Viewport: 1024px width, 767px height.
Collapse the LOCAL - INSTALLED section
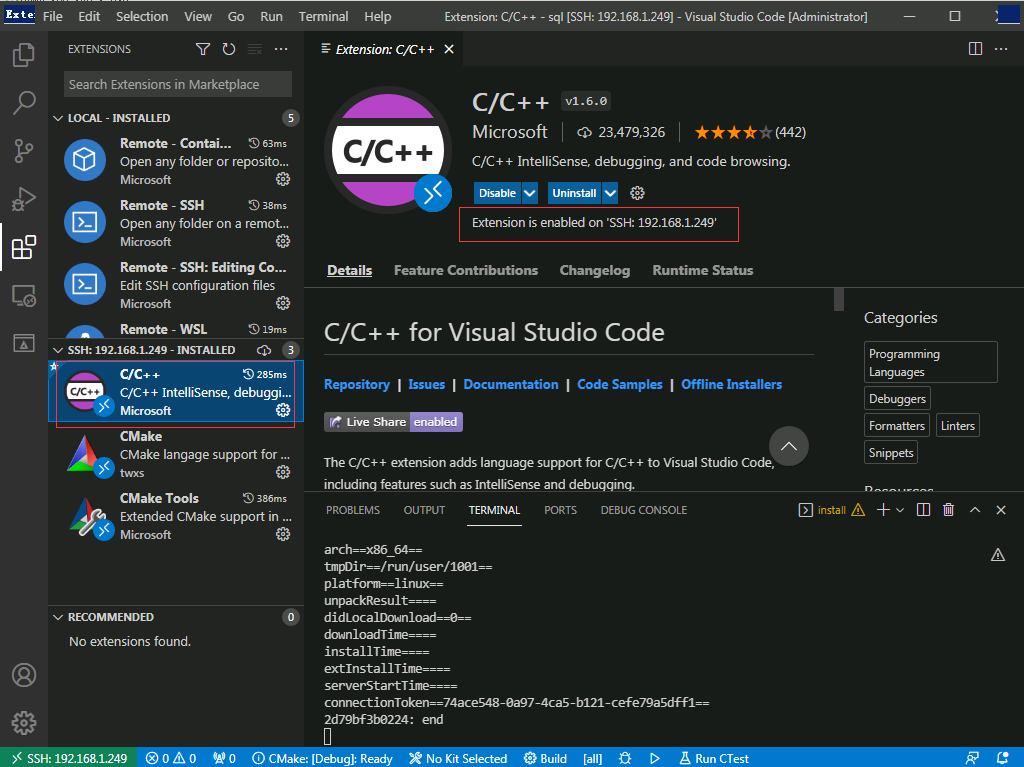[58, 118]
